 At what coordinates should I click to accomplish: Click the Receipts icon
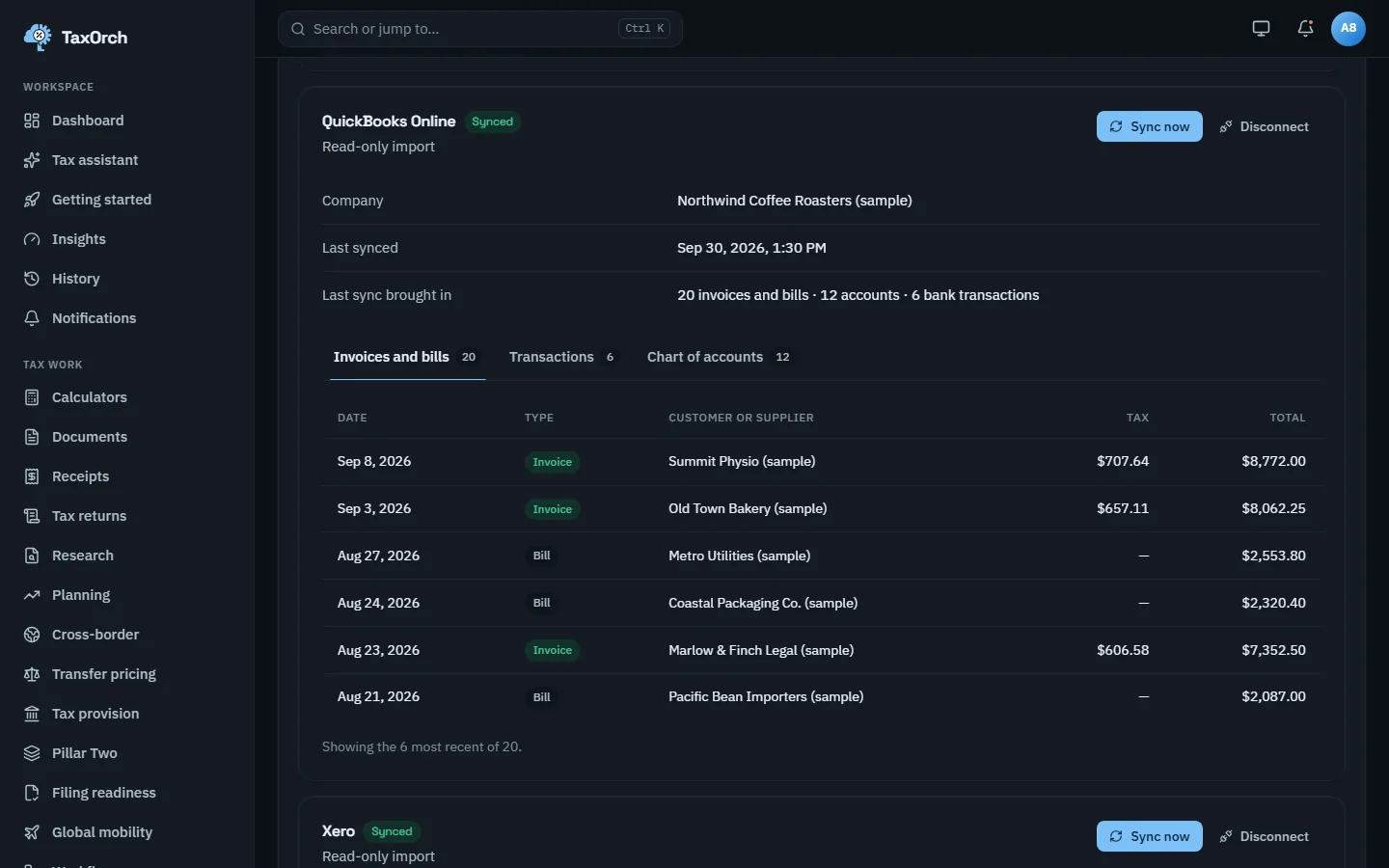(x=32, y=476)
